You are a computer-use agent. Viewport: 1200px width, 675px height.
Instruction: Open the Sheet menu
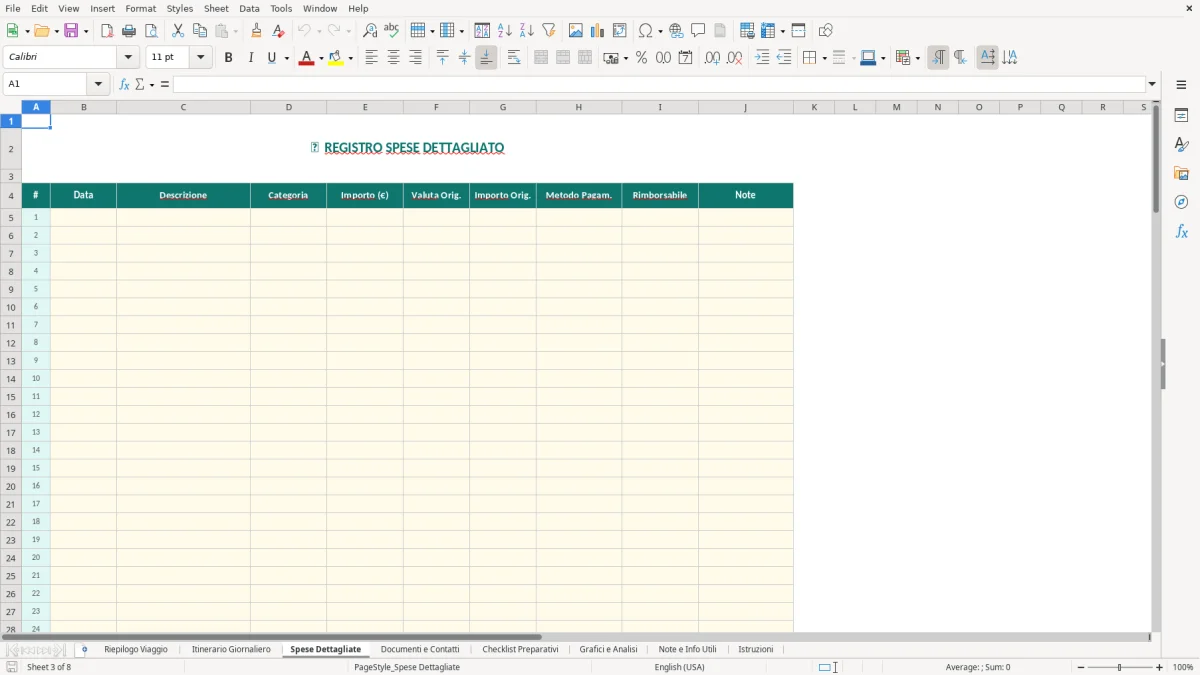pyautogui.click(x=217, y=8)
